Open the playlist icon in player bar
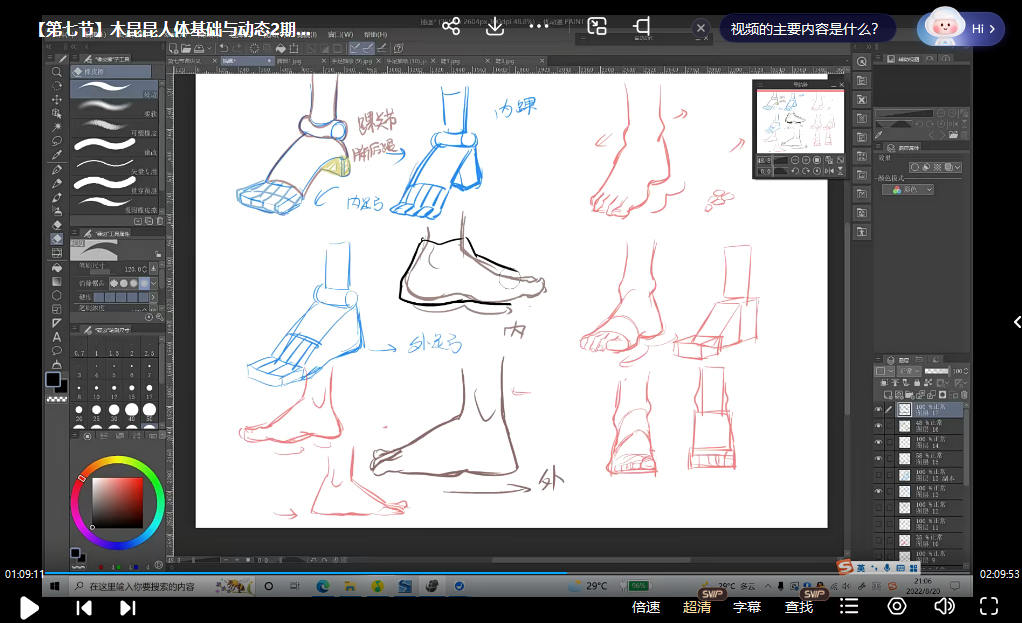The width and height of the screenshot is (1022, 623). [849, 605]
